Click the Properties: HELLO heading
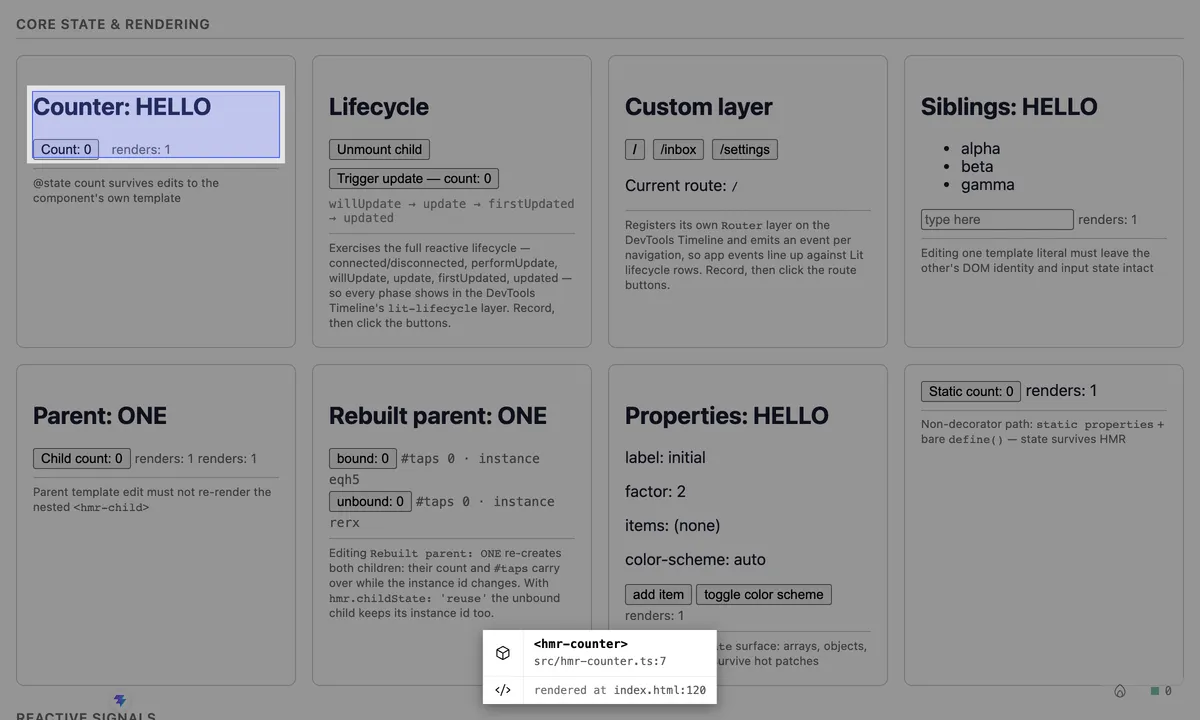 pos(727,416)
